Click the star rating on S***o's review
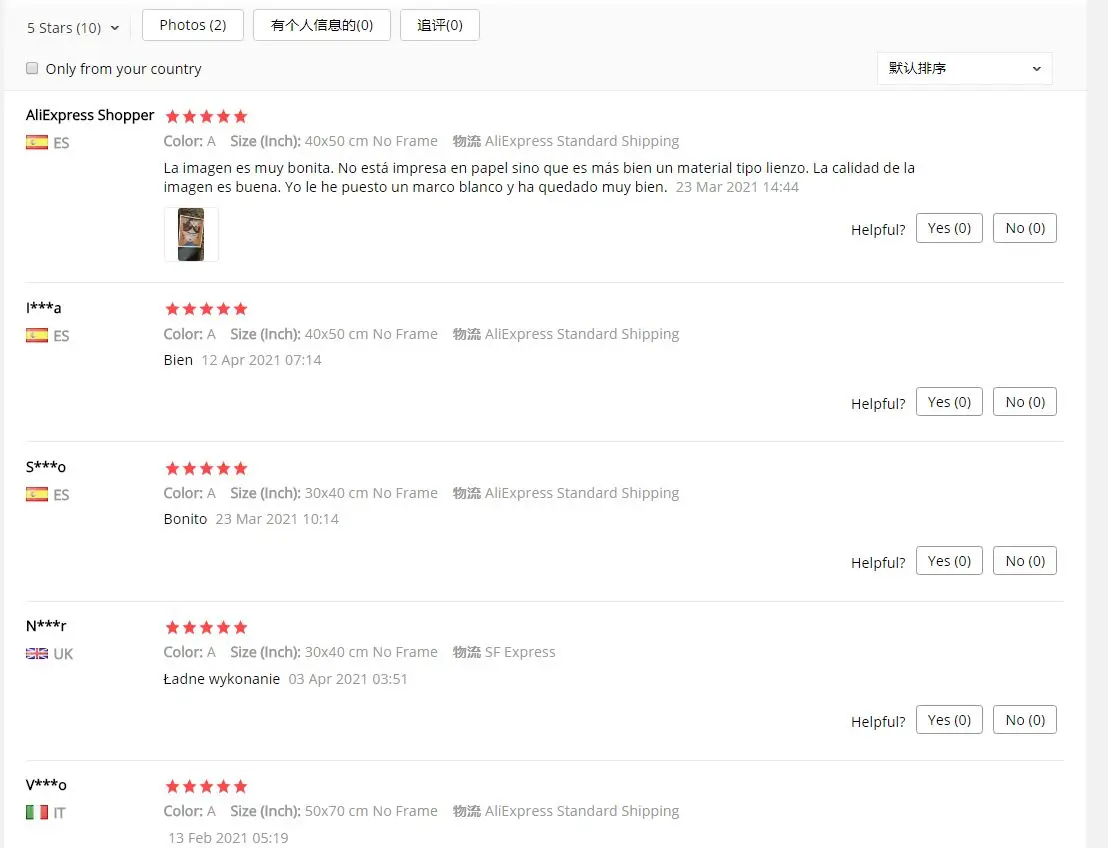 coord(206,469)
